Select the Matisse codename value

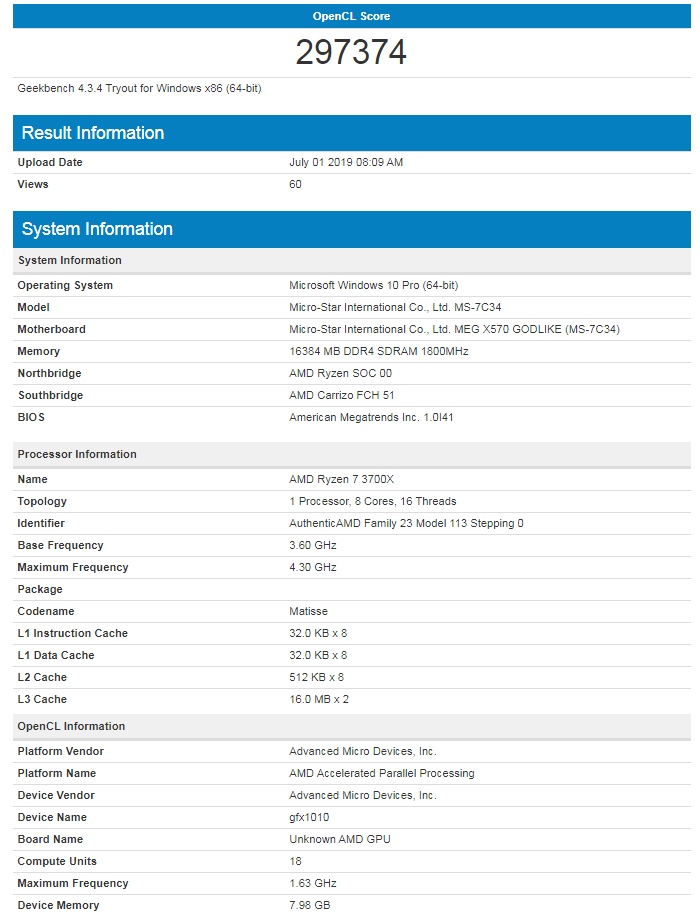point(309,611)
